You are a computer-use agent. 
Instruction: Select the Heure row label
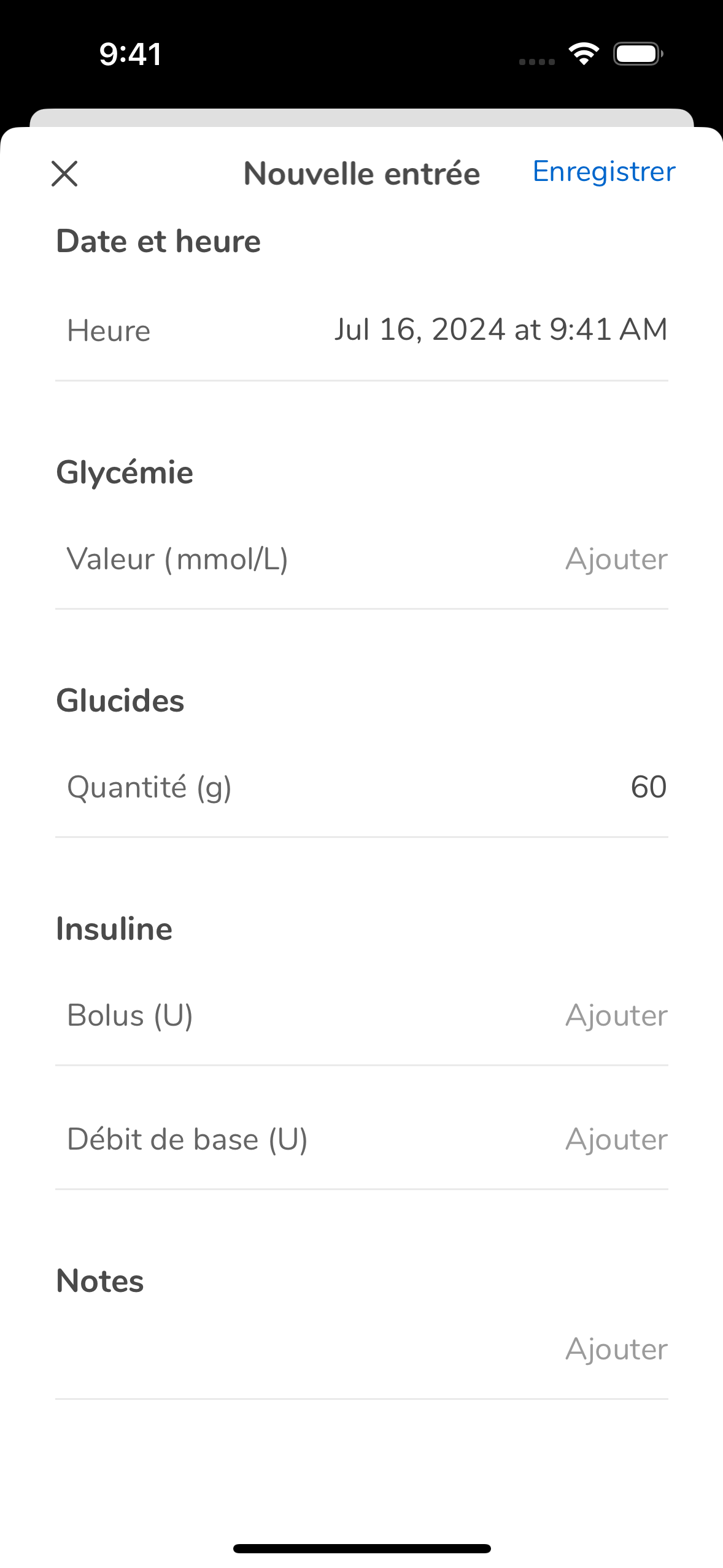109,331
